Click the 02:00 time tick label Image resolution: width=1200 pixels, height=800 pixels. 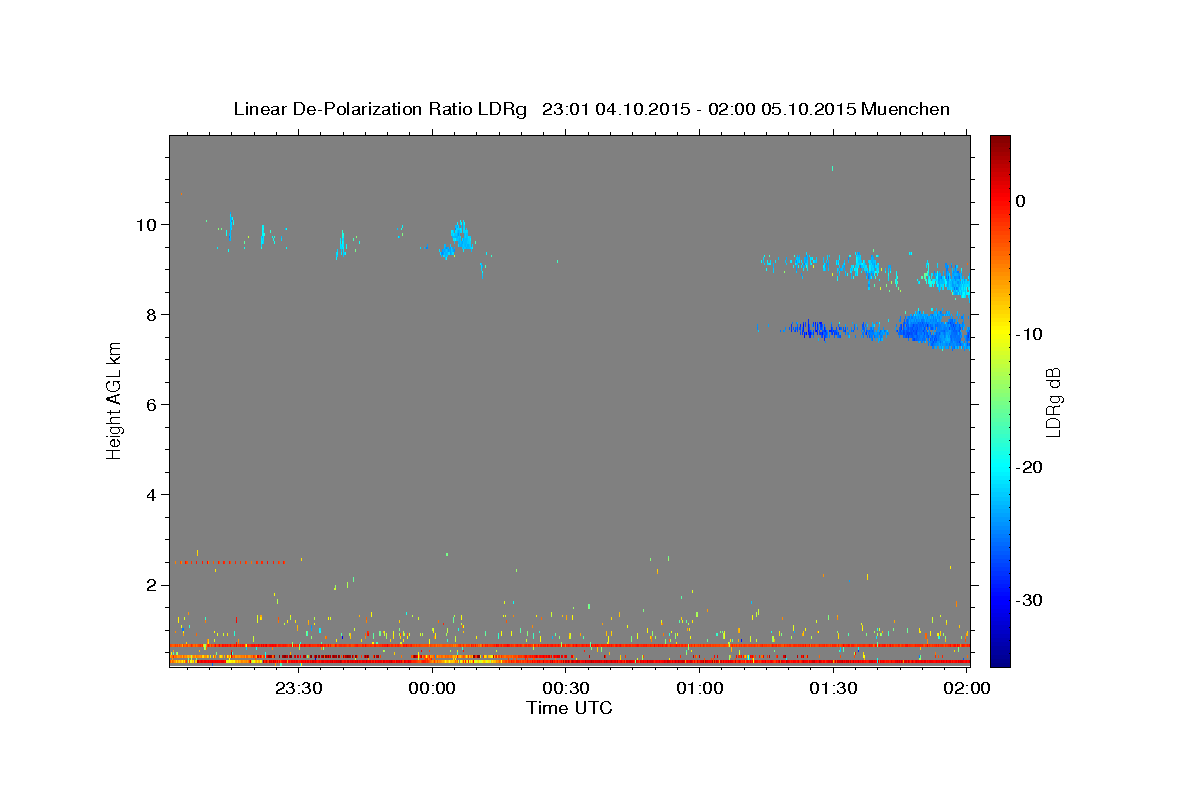tap(967, 688)
